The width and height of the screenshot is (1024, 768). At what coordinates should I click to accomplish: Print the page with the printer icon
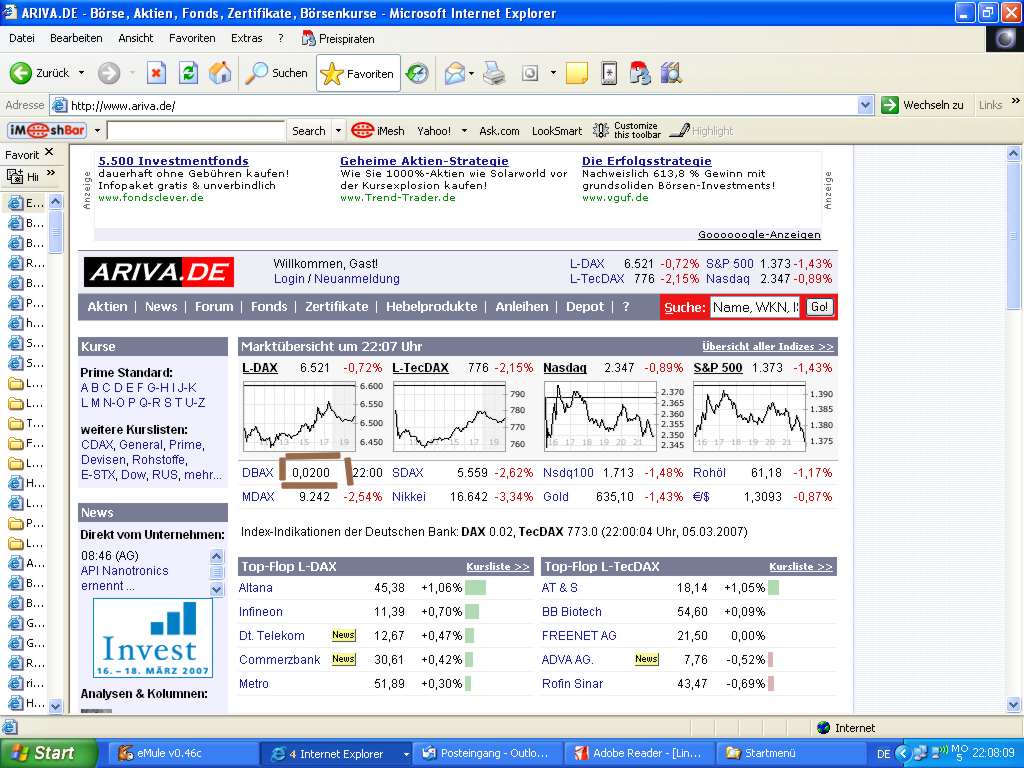pyautogui.click(x=494, y=73)
